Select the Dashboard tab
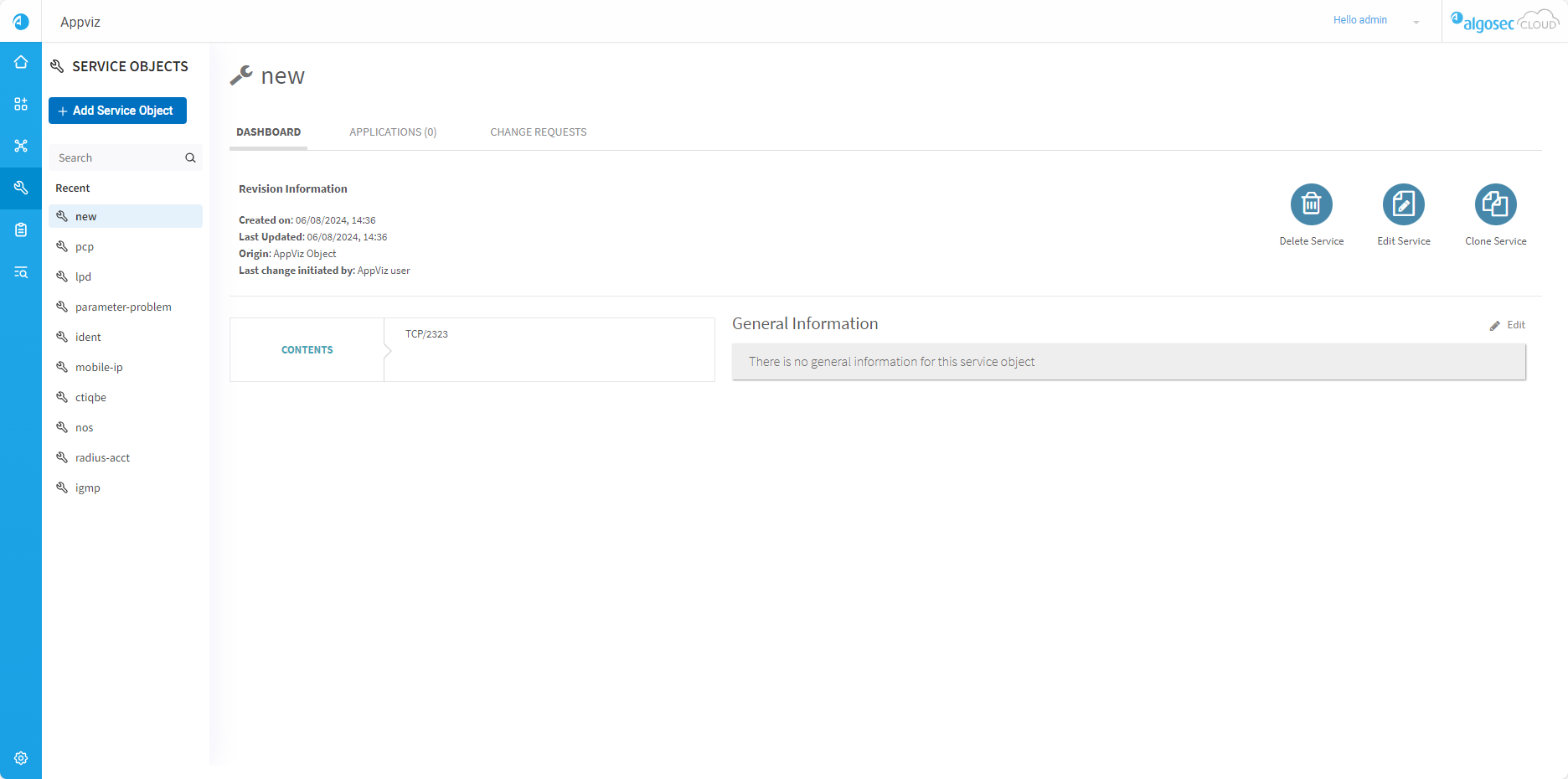The height and width of the screenshot is (779, 1568). pyautogui.click(x=268, y=132)
